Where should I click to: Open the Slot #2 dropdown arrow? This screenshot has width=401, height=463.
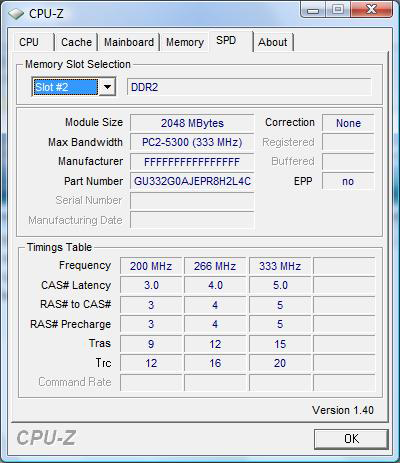tap(107, 87)
